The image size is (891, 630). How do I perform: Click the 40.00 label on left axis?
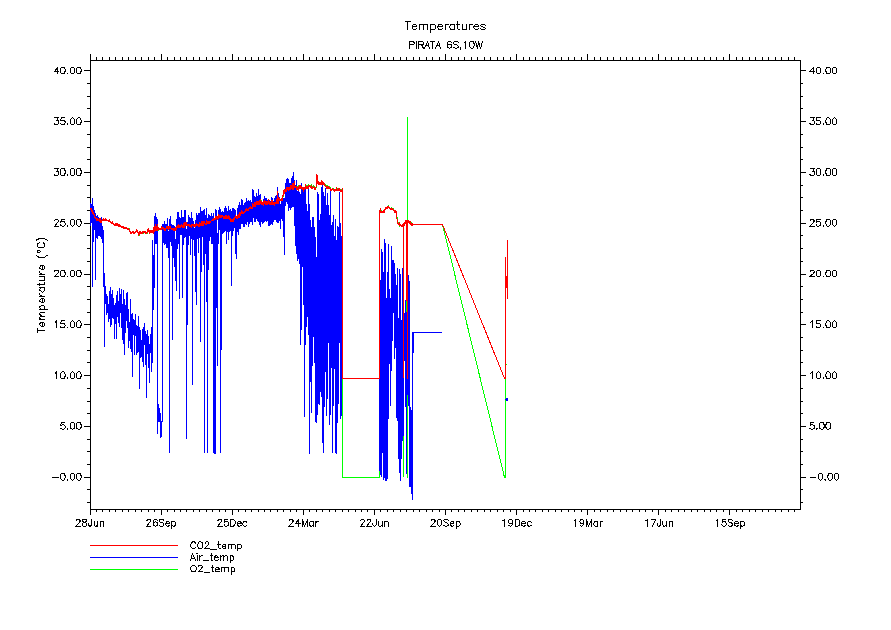tap(68, 71)
